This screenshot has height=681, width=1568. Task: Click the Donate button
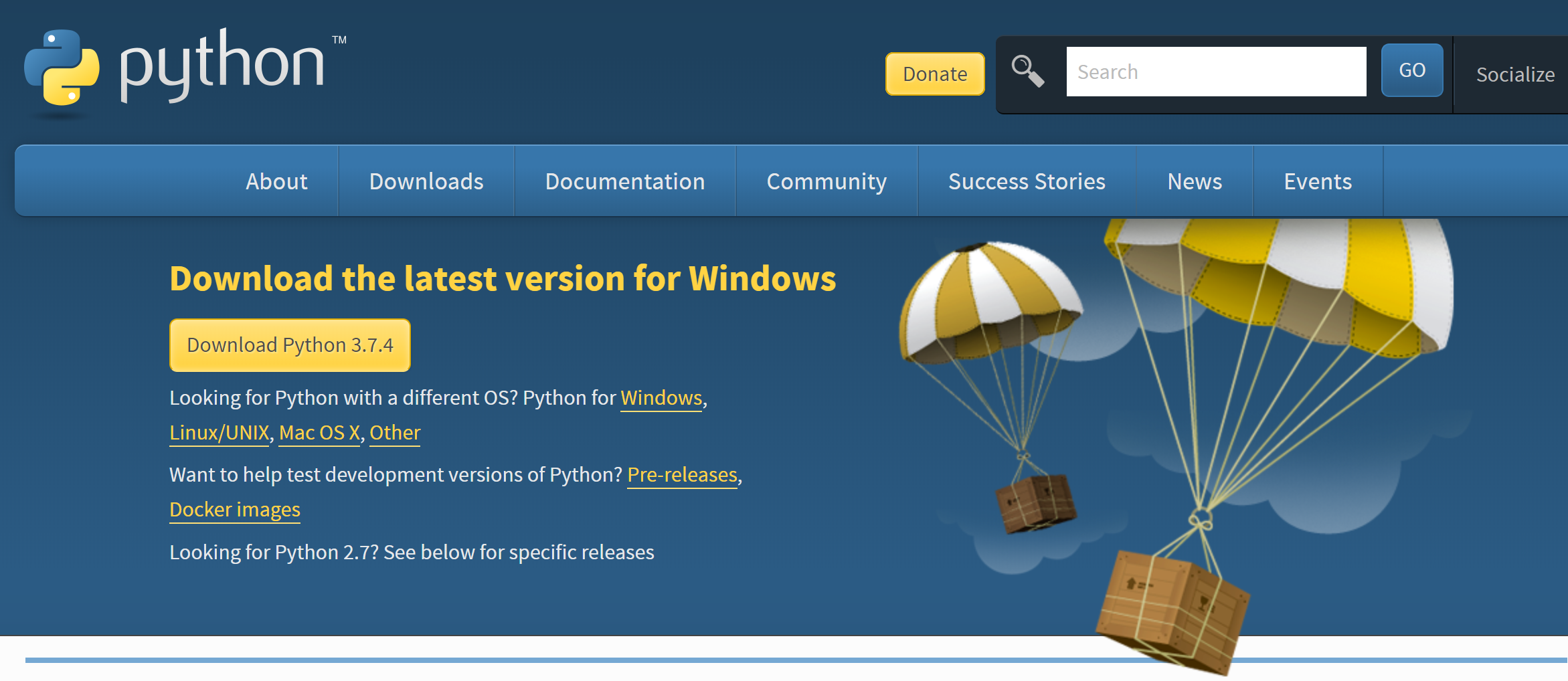(935, 74)
